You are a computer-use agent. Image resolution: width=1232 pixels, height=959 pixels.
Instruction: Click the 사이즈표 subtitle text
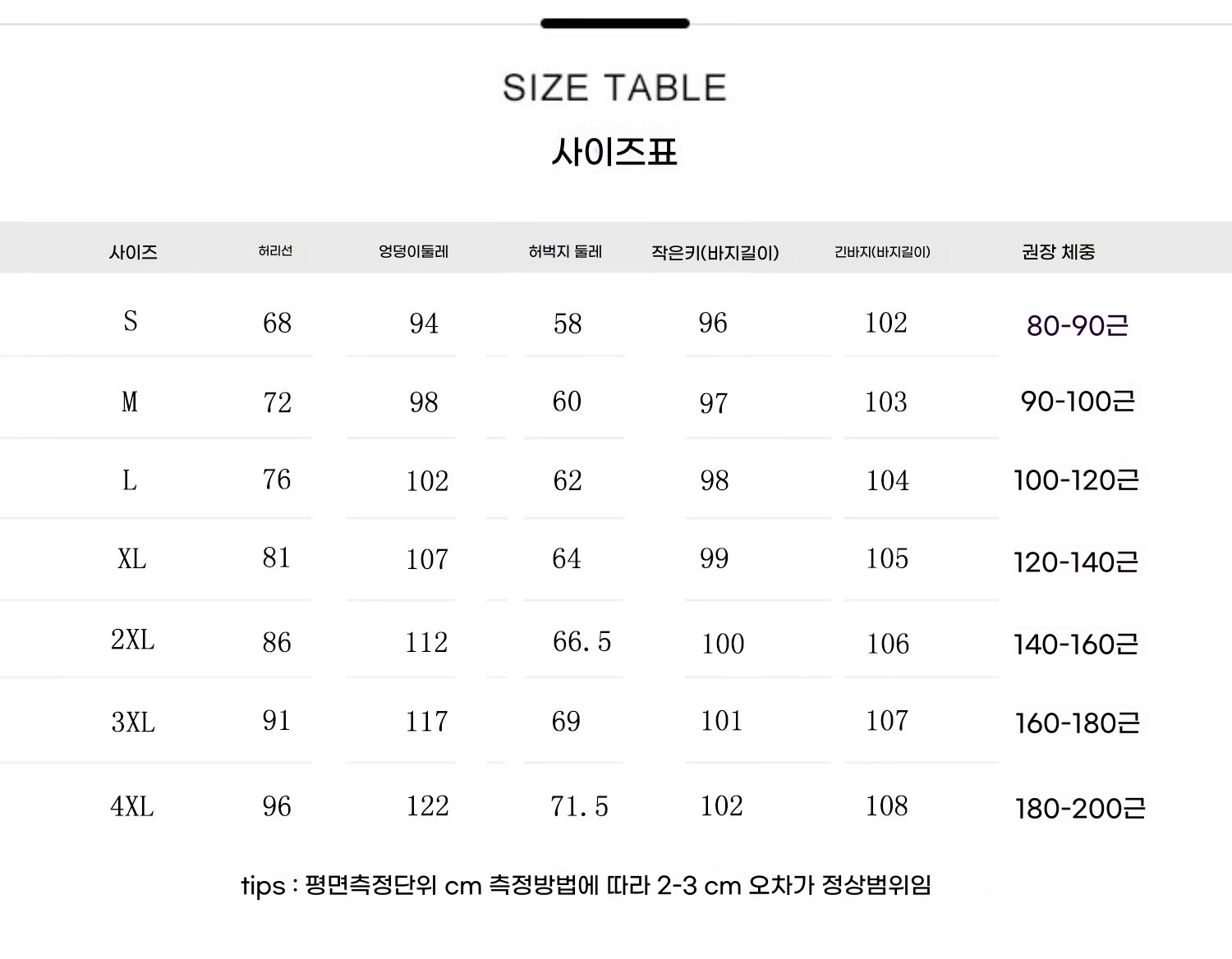click(614, 153)
